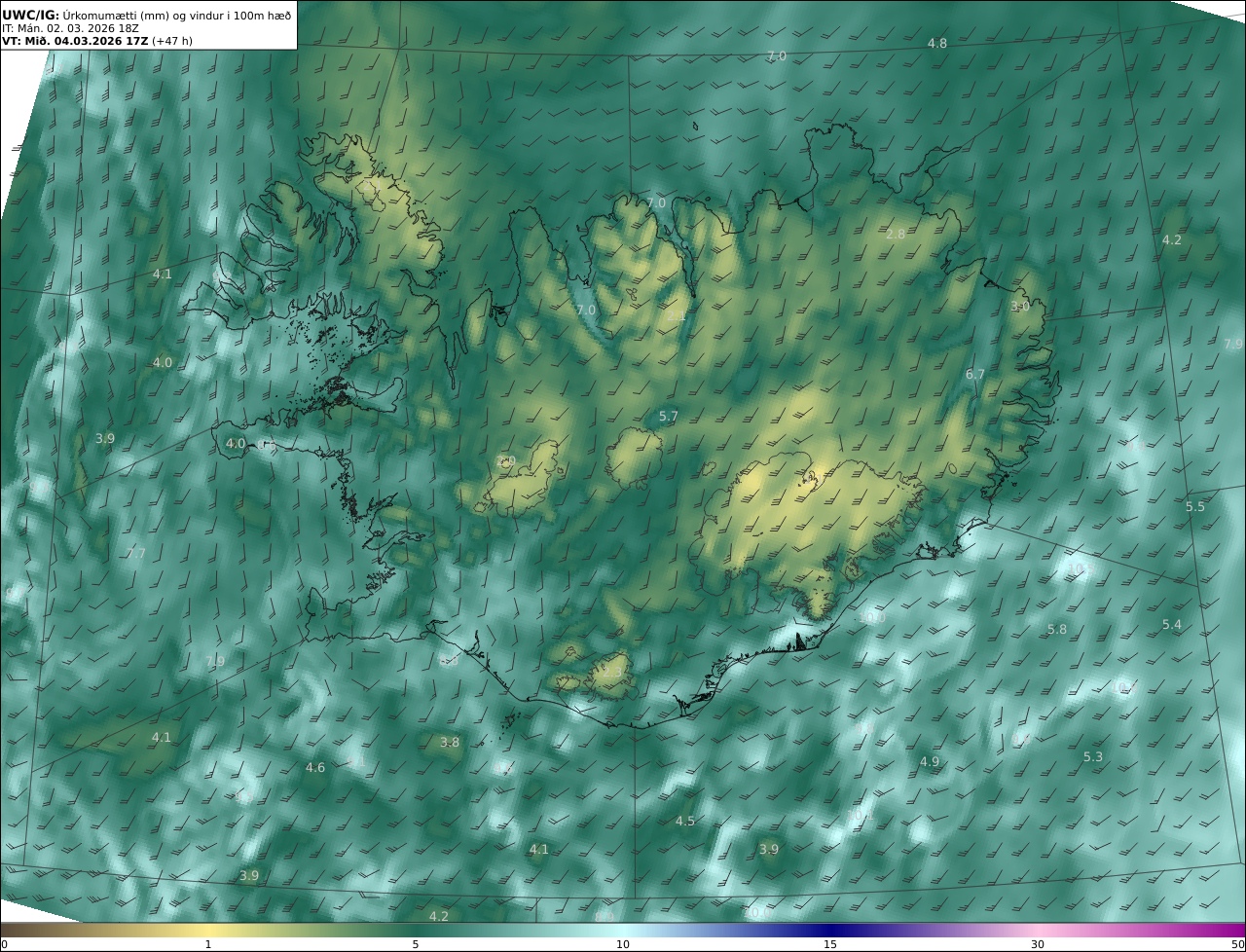Select the VT: Mið. 04.03.2026 17Z line
1246x952 pixels.
[x=97, y=41]
